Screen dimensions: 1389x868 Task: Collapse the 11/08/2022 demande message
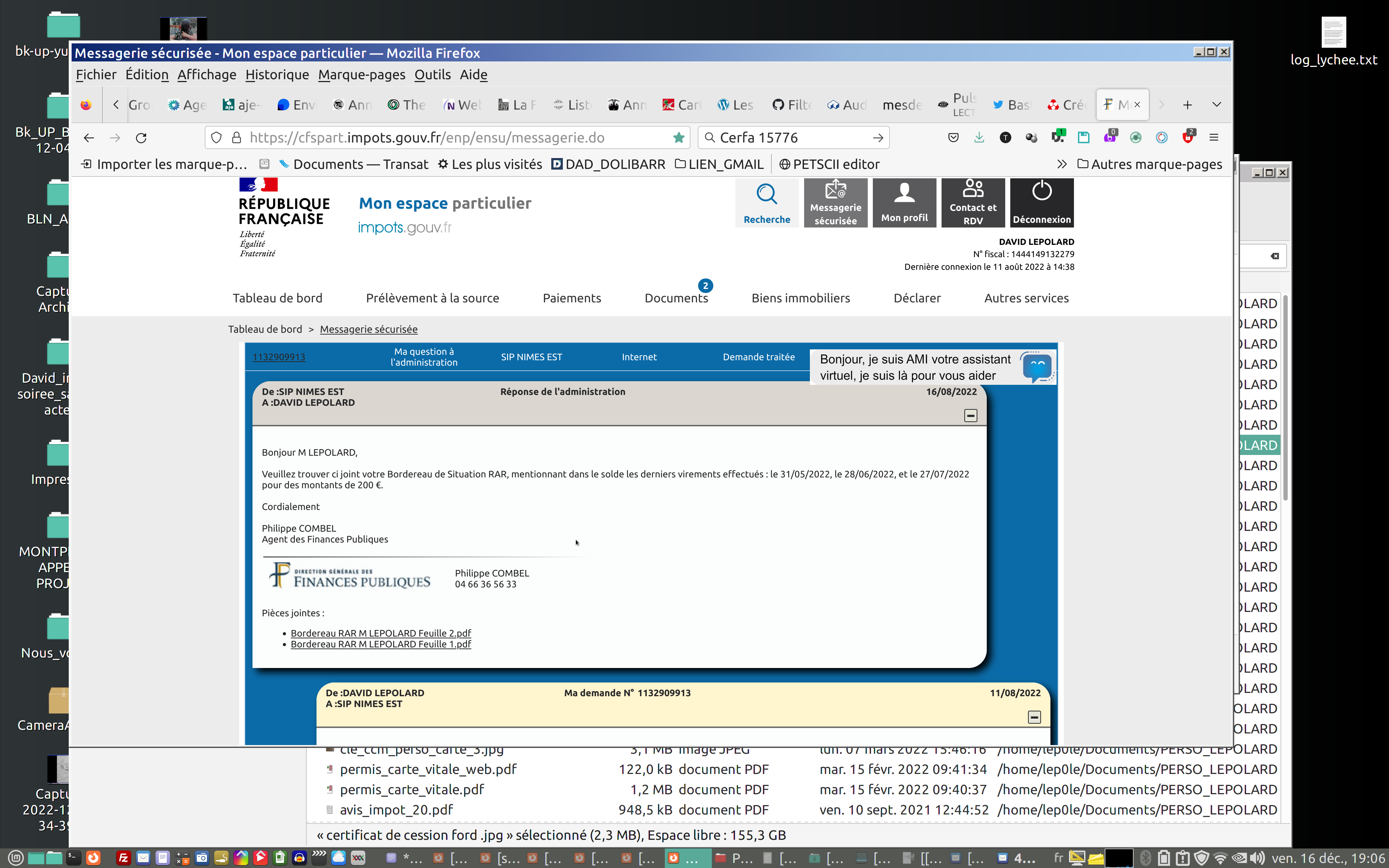point(1034,717)
